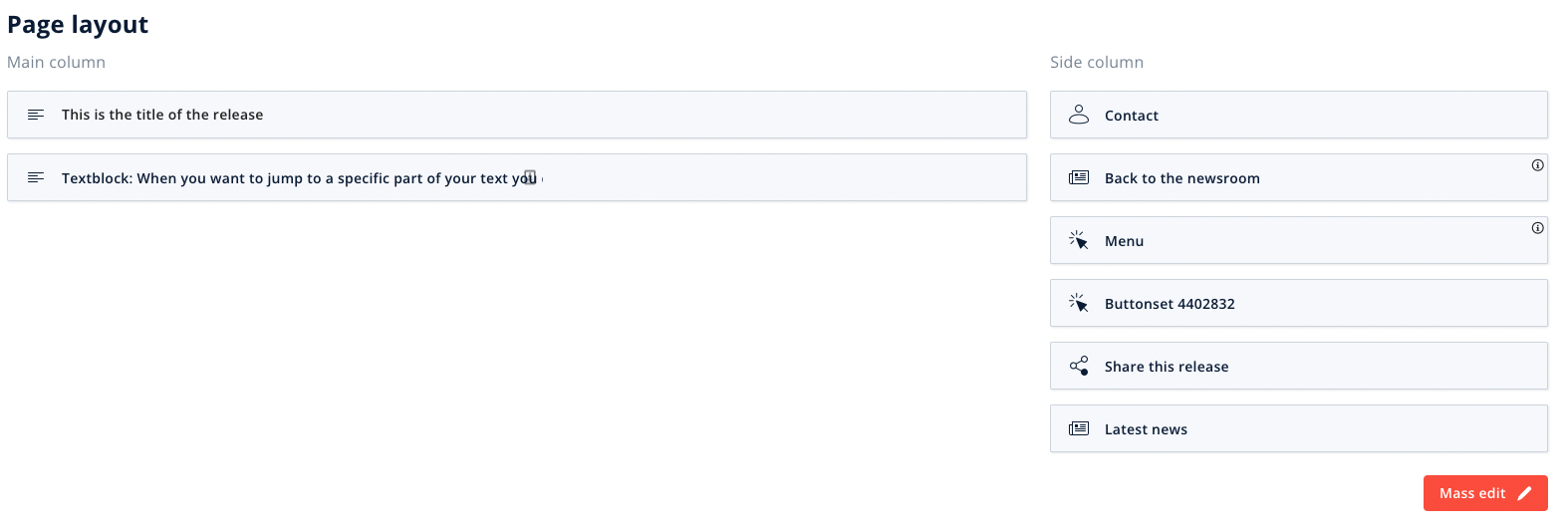This screenshot has width=1568, height=531.
Task: Click the newspaper icon beside Latest news
Action: pyautogui.click(x=1079, y=428)
